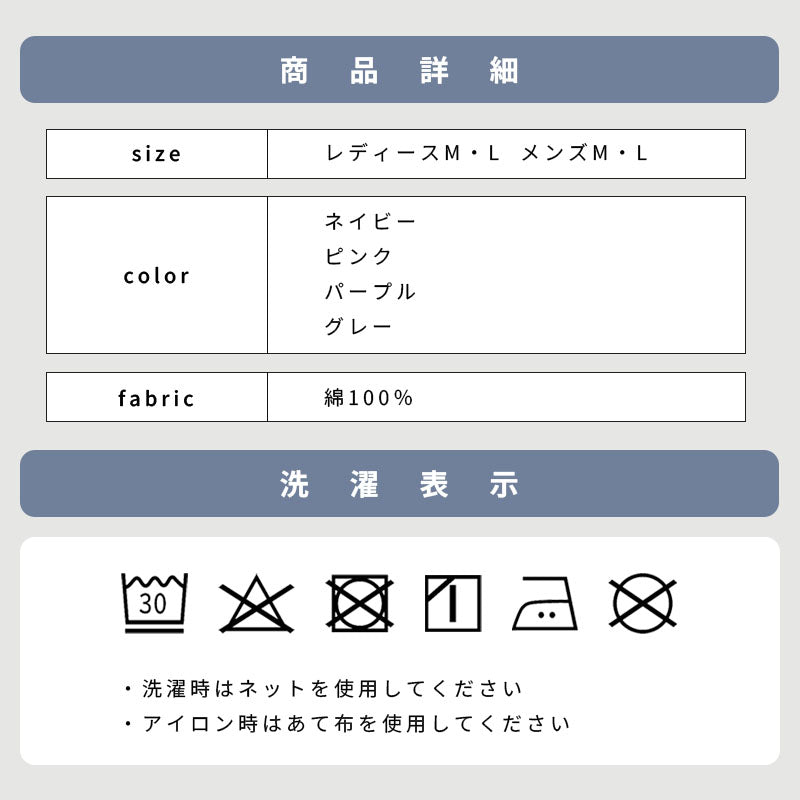
Task: Click the 30-degree wash tub icon
Action: tap(154, 603)
